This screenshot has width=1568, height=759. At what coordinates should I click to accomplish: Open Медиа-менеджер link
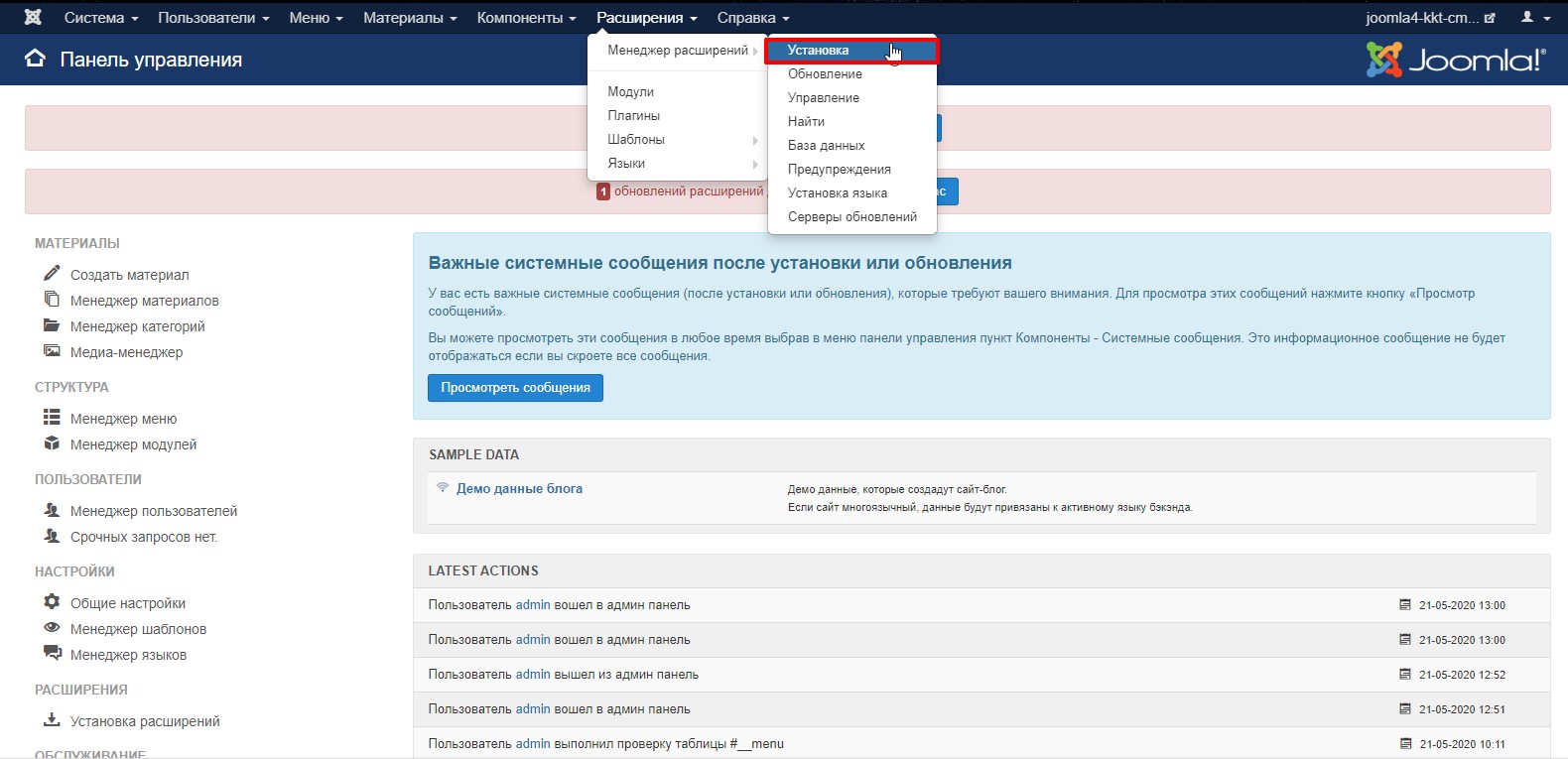pos(126,352)
